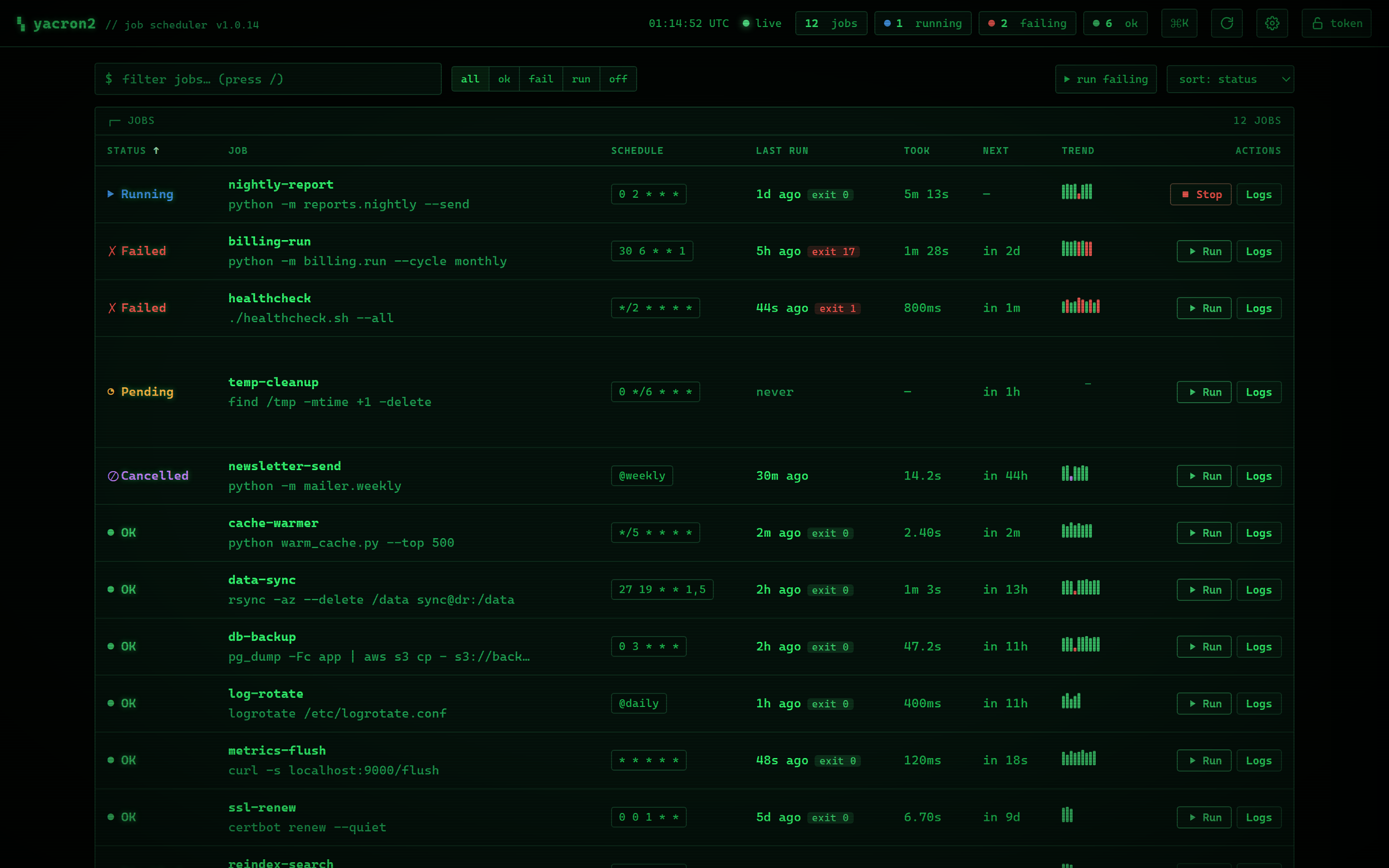Sort by the NEXT column header

(x=995, y=150)
